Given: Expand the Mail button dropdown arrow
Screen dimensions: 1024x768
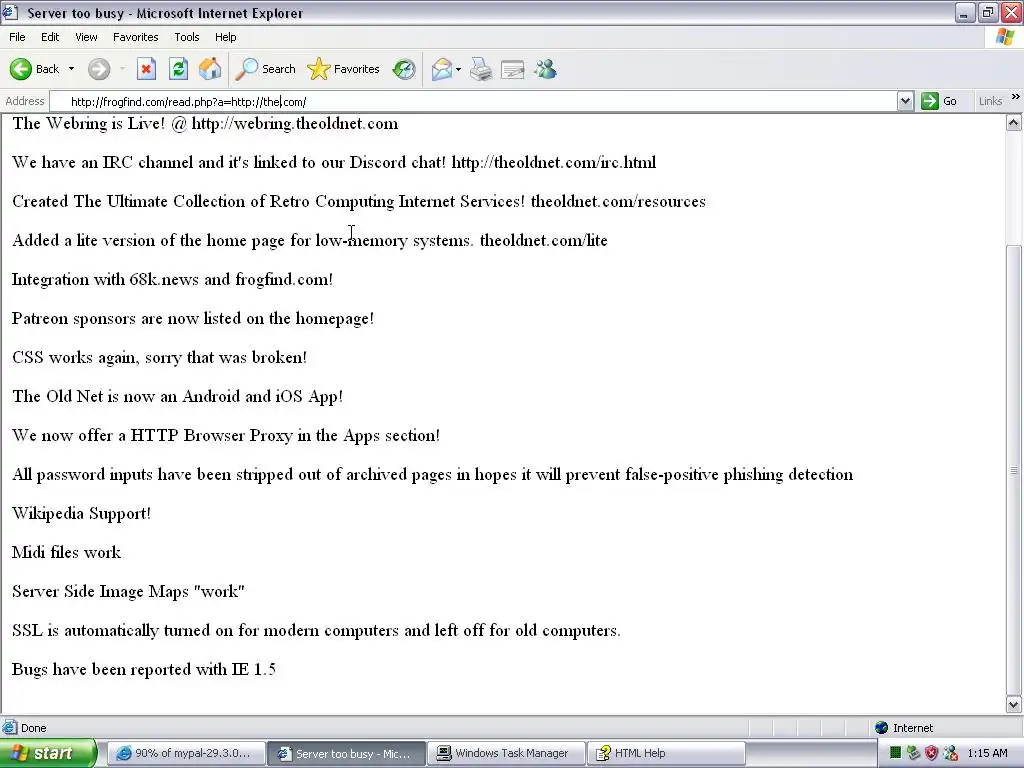Looking at the screenshot, I should 458,69.
